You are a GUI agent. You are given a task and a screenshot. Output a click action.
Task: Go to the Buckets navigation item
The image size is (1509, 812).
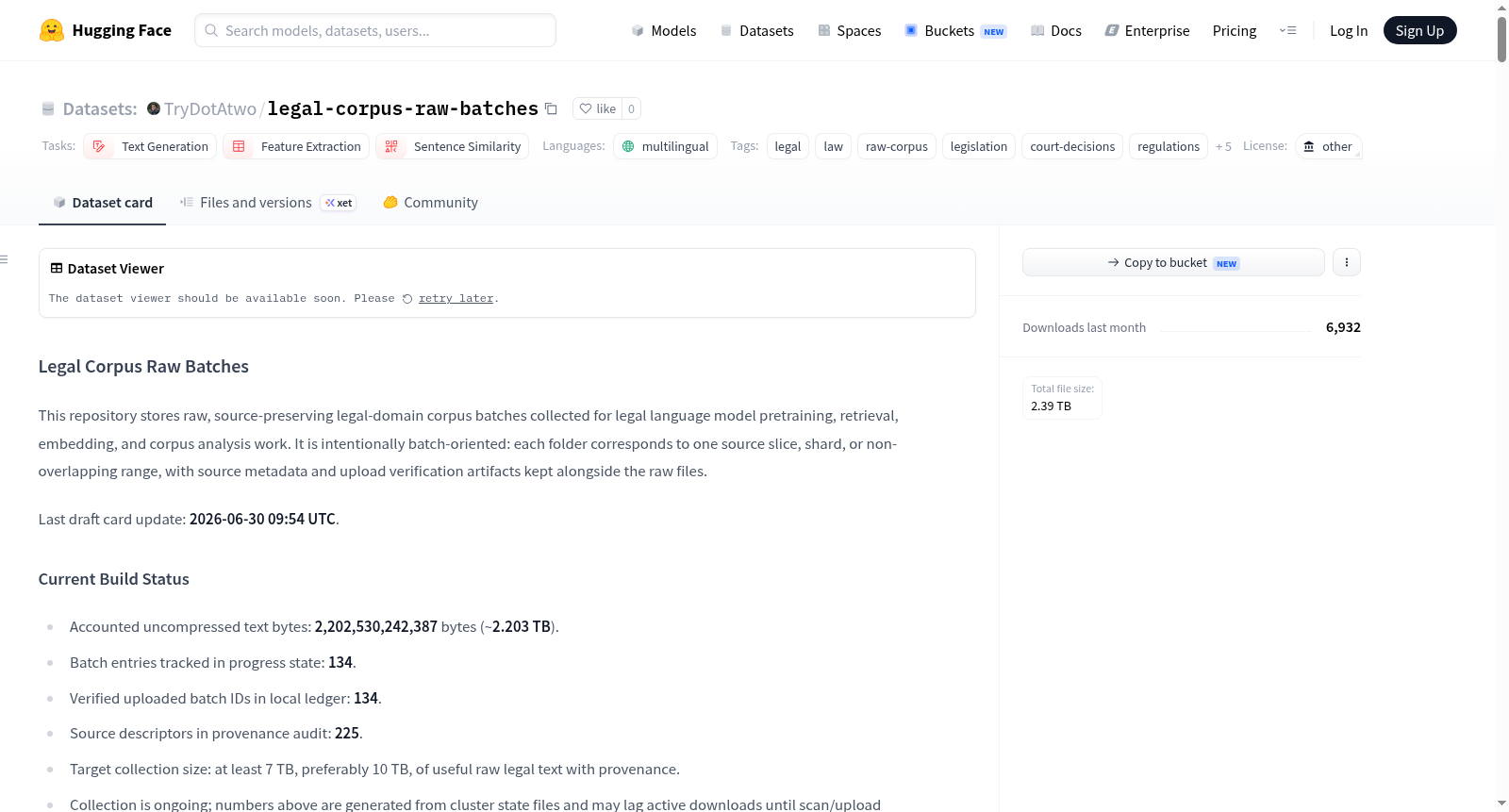click(x=955, y=30)
